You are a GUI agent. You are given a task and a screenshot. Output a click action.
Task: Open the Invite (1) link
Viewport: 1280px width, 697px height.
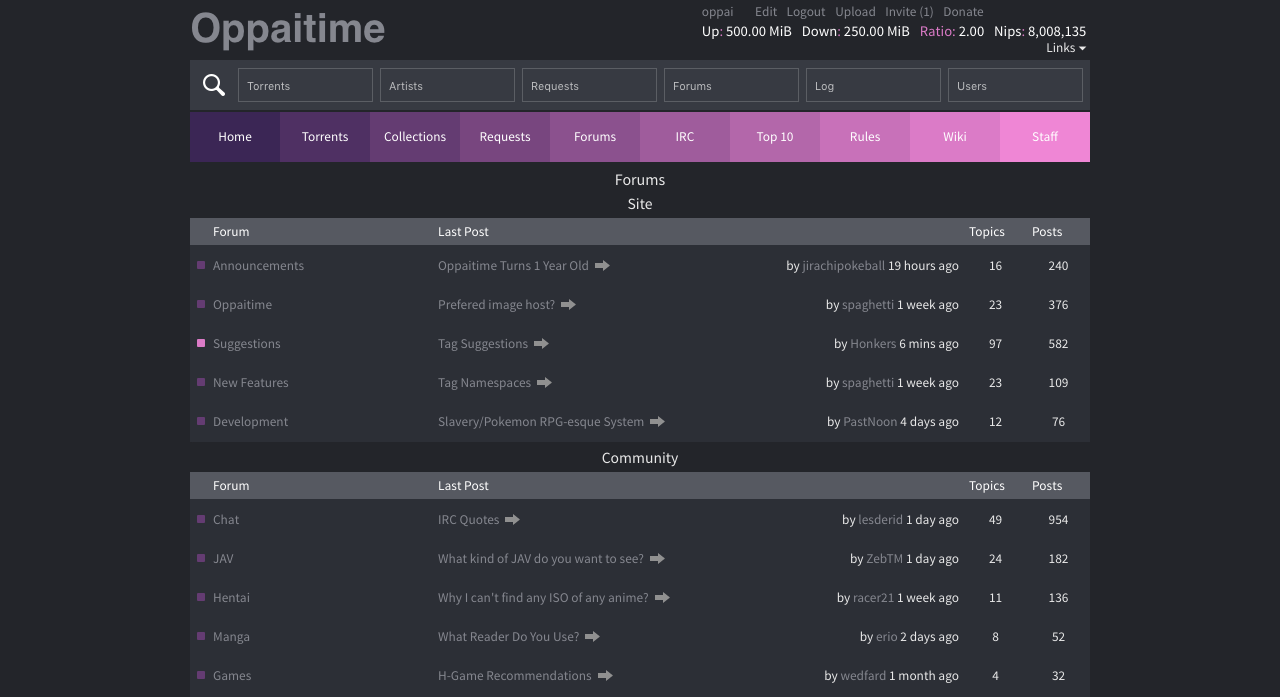tap(909, 12)
